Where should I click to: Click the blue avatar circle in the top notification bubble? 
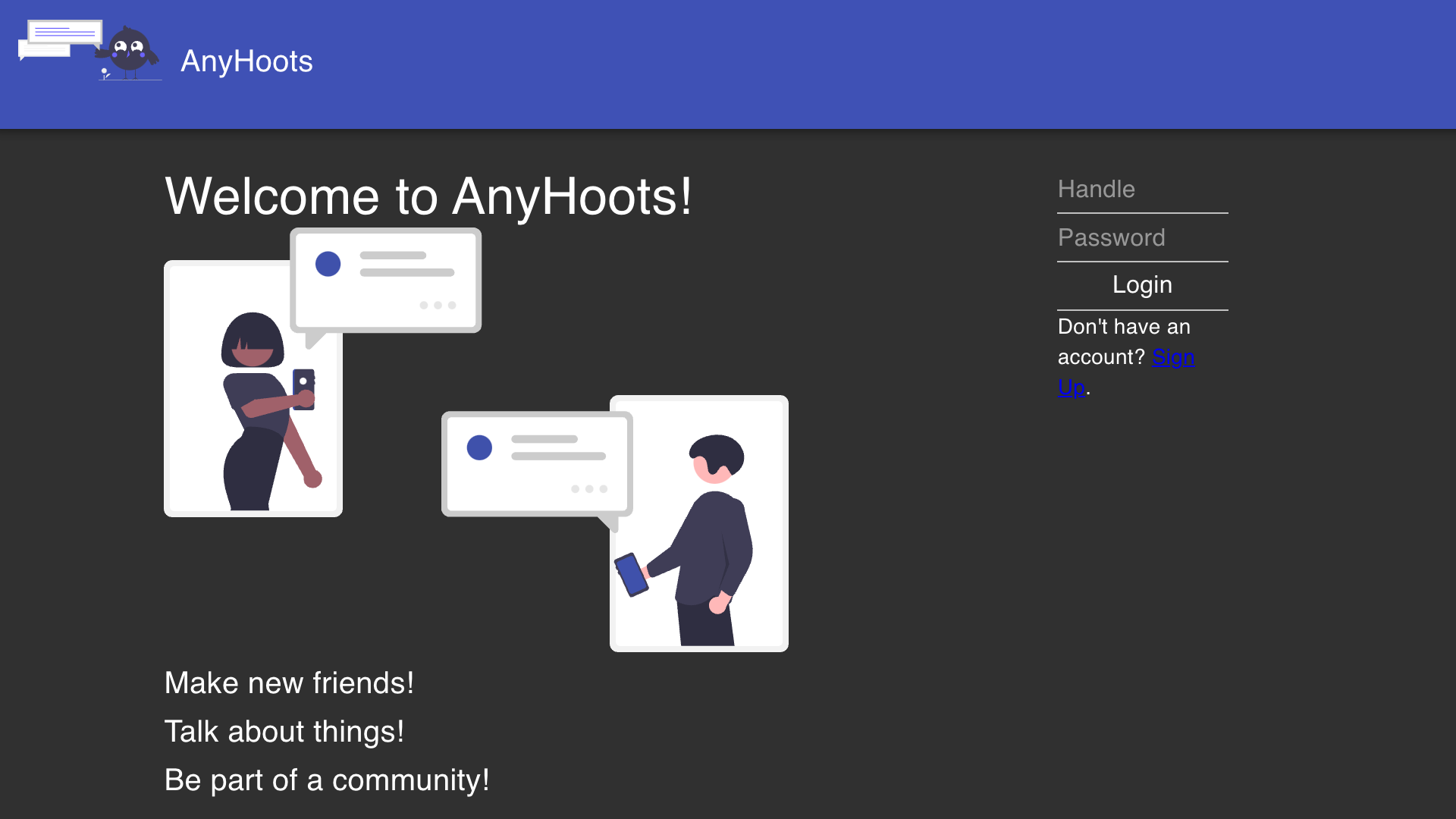pos(328,264)
